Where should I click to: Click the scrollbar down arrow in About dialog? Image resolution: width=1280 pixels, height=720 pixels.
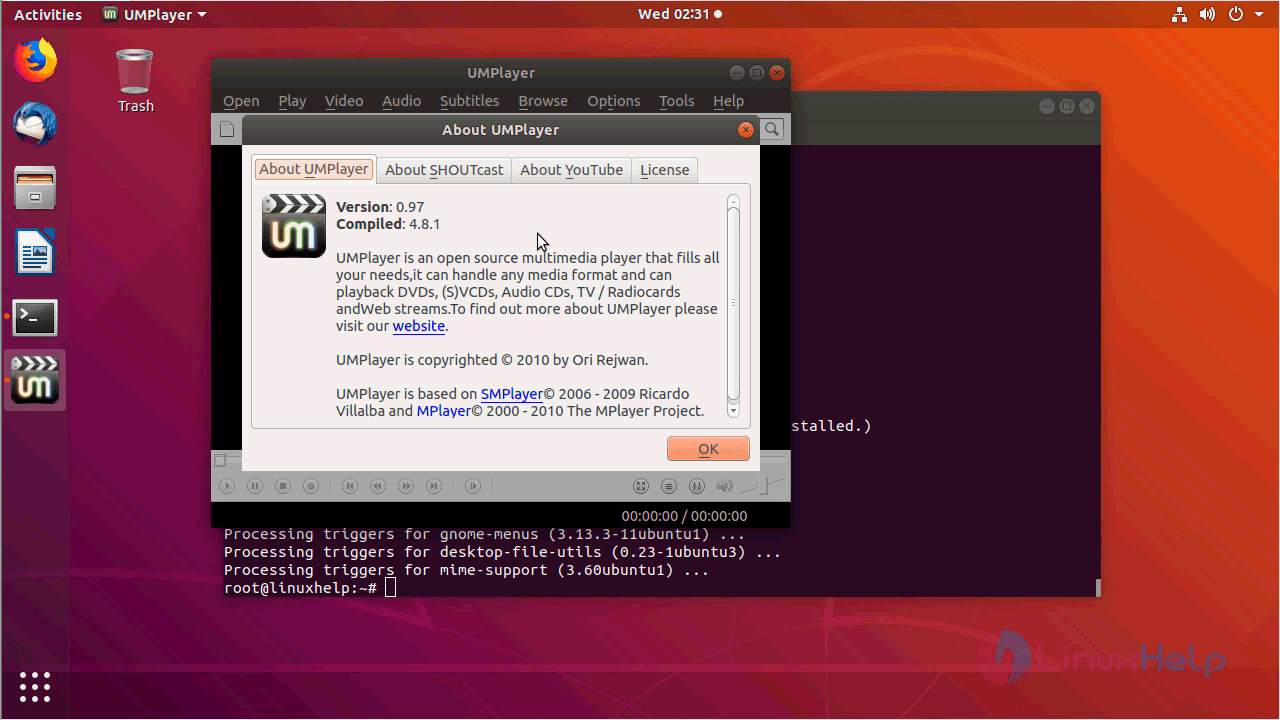733,410
